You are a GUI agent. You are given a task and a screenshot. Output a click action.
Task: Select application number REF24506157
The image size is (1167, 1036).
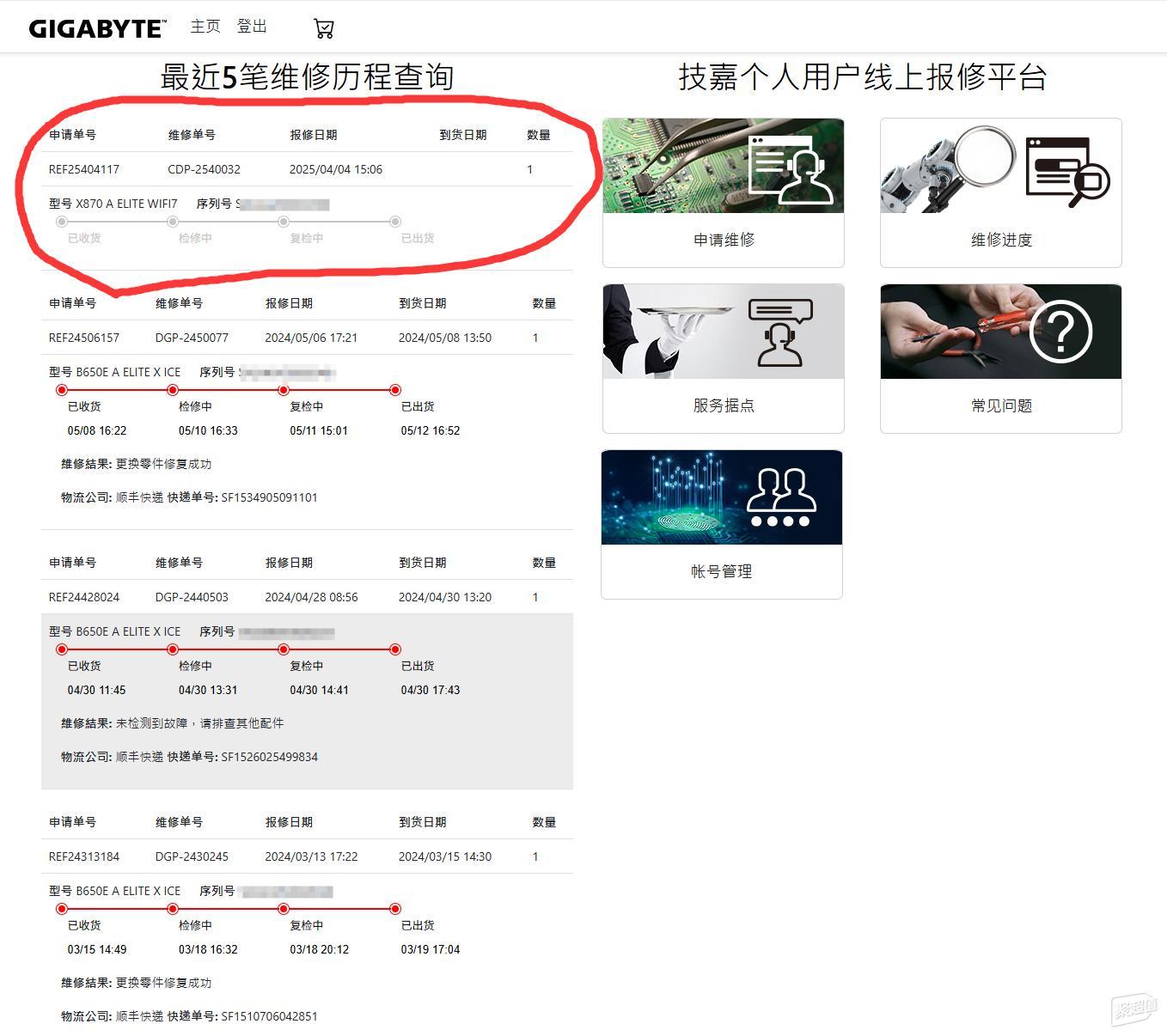[84, 338]
